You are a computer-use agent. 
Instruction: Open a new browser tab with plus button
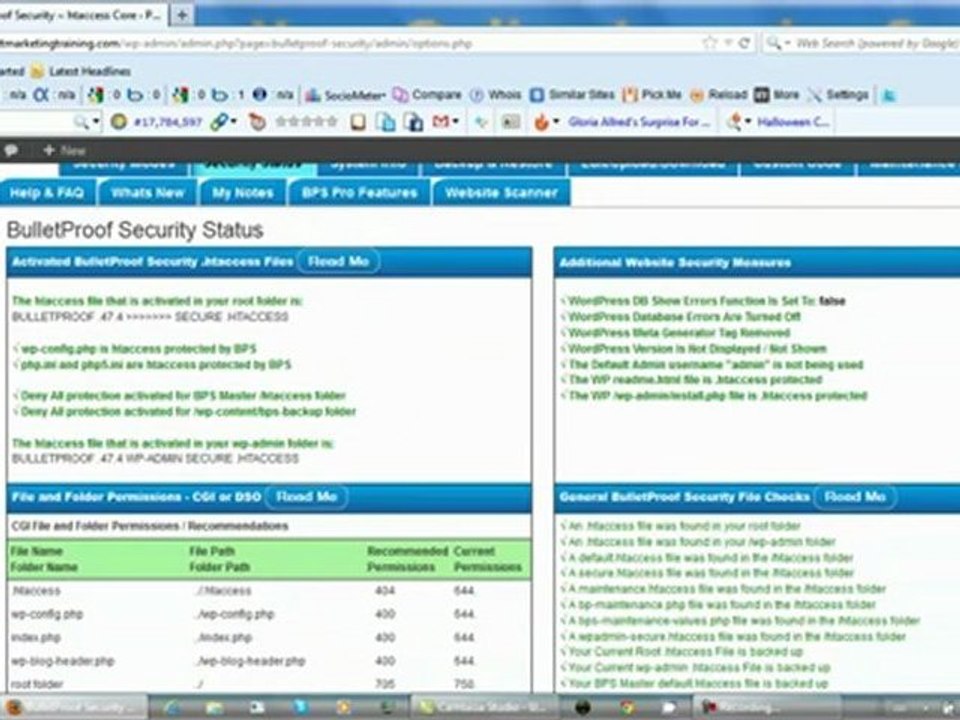(181, 15)
